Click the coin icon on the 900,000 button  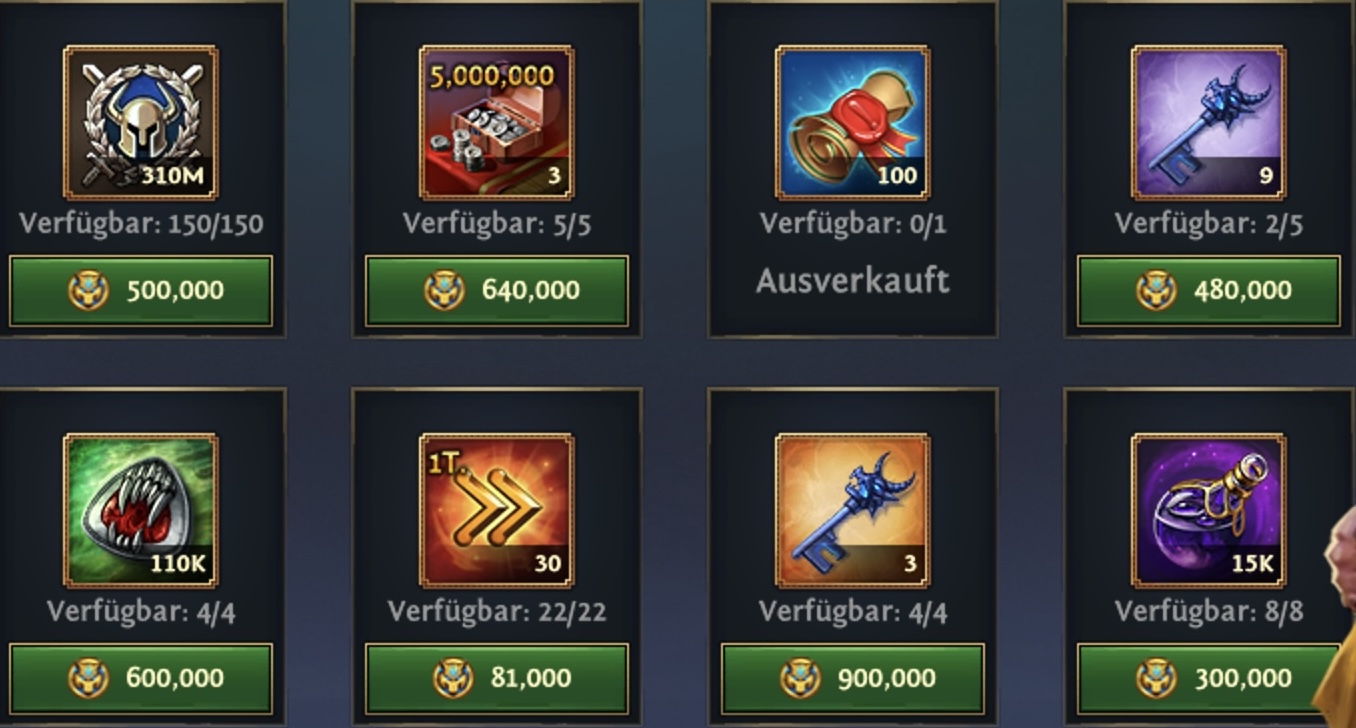[799, 679]
